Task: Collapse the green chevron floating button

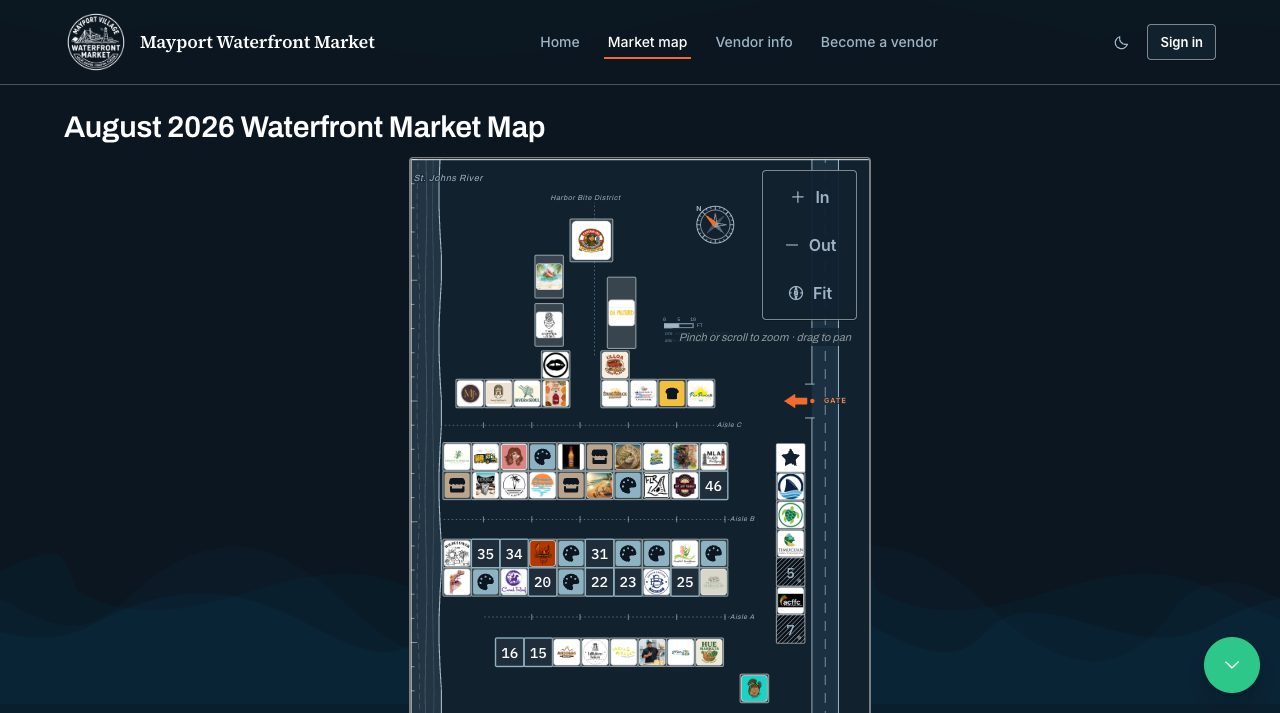Action: 1232,665
